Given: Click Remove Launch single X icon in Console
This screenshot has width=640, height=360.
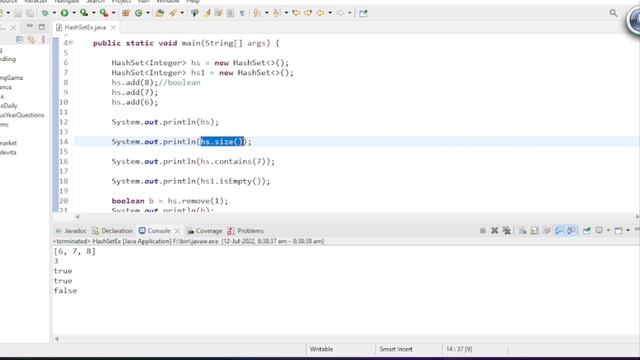Looking at the screenshot, I should click(x=494, y=231).
